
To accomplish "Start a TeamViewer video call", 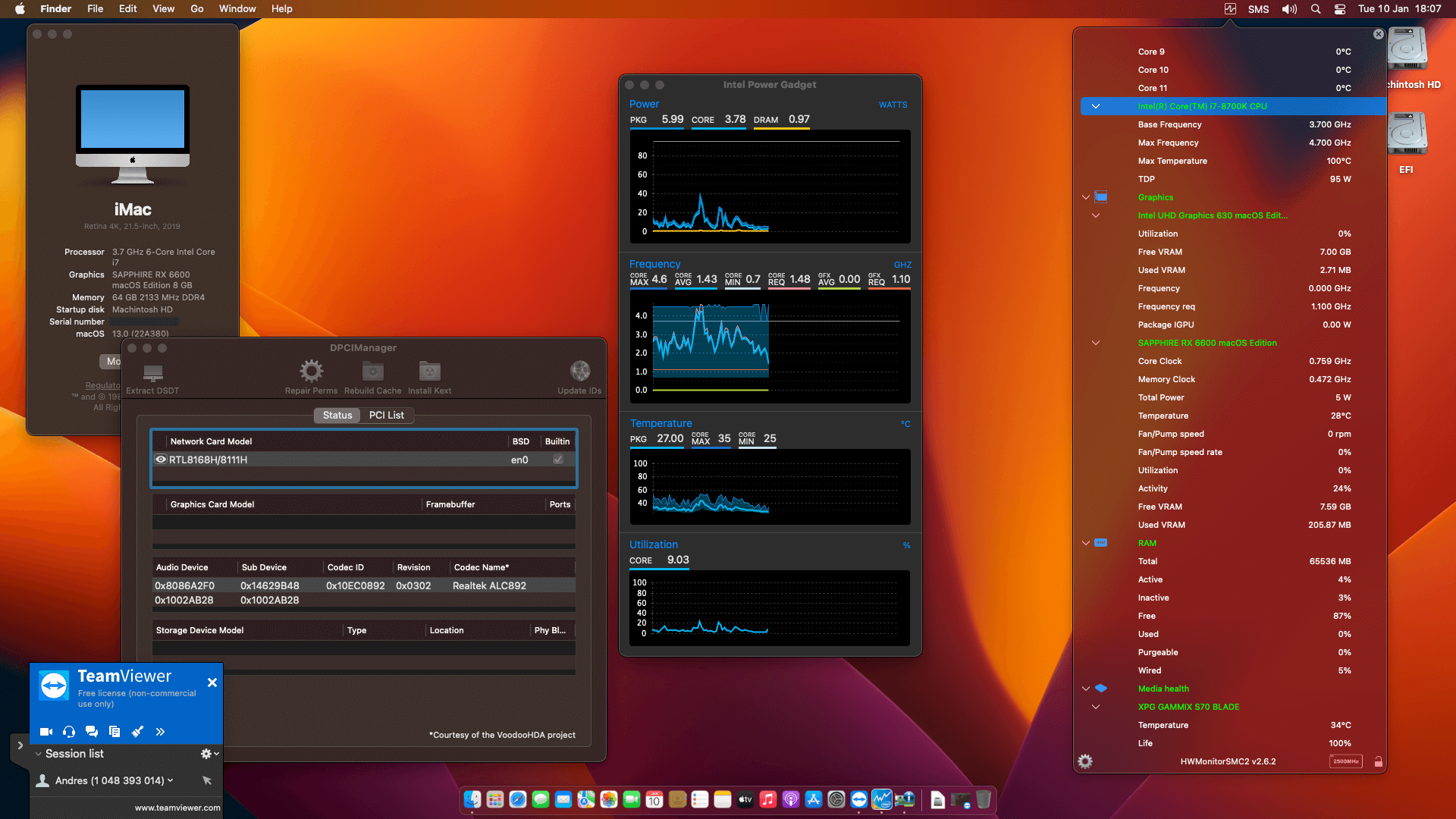I will pos(46,732).
